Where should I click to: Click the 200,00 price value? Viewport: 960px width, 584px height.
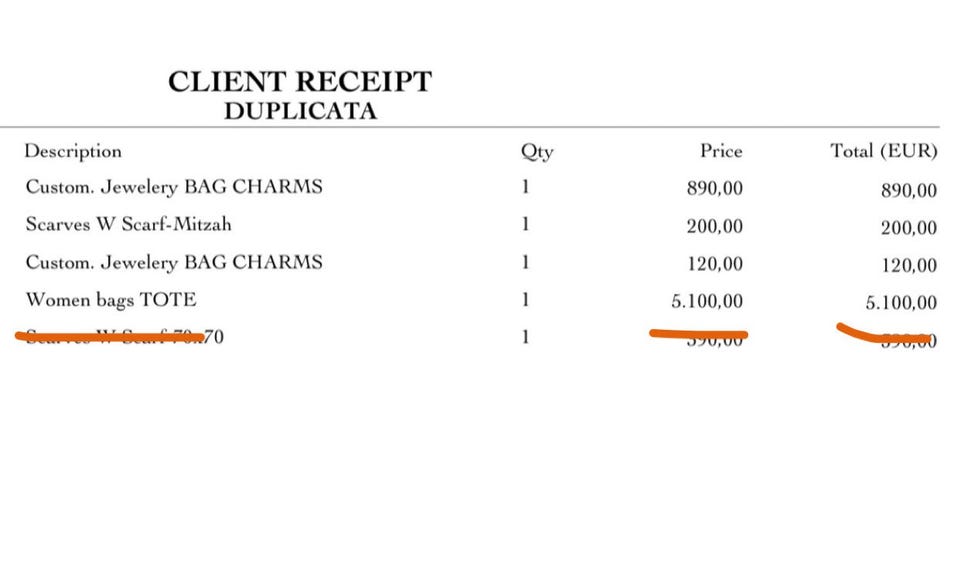pyautogui.click(x=715, y=227)
